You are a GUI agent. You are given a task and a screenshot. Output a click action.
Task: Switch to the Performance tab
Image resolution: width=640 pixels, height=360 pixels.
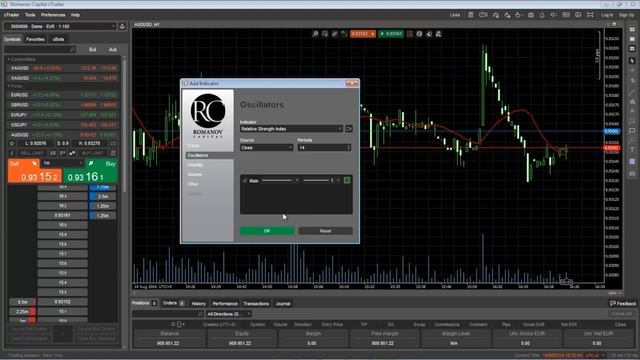click(x=225, y=303)
